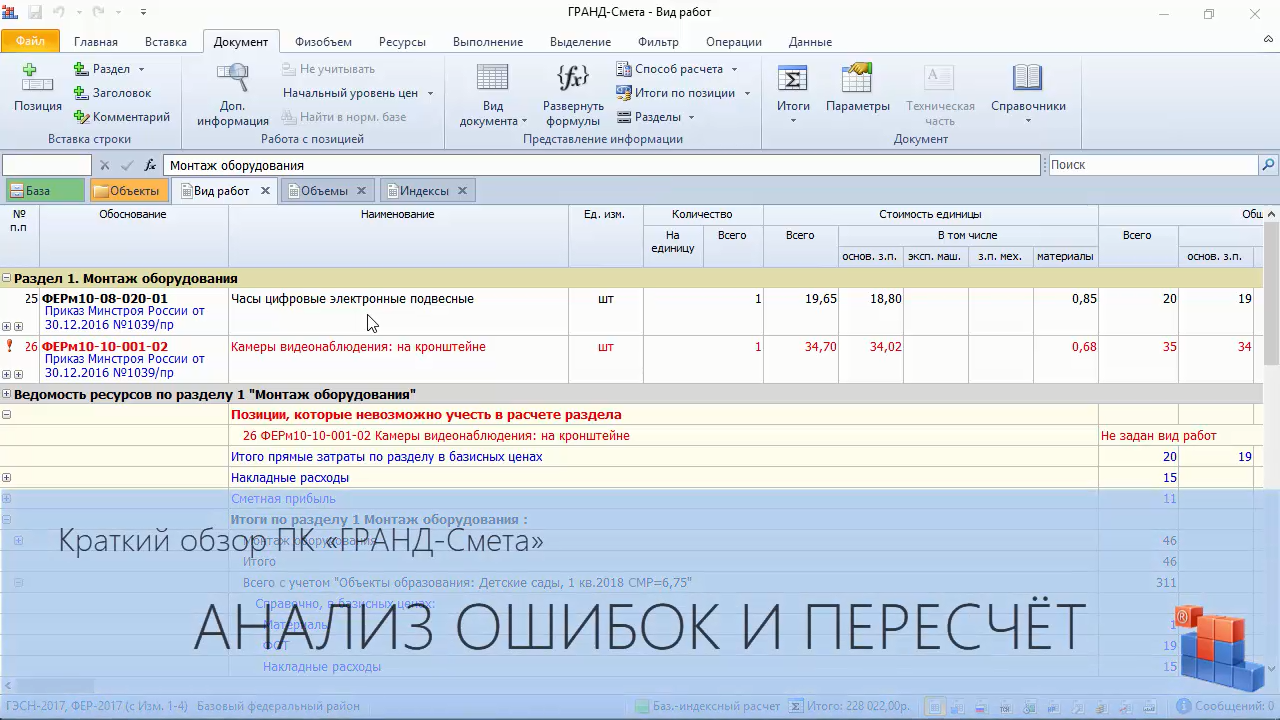Open Доп. информация for the position
This screenshot has width=1280, height=720.
coord(232,94)
